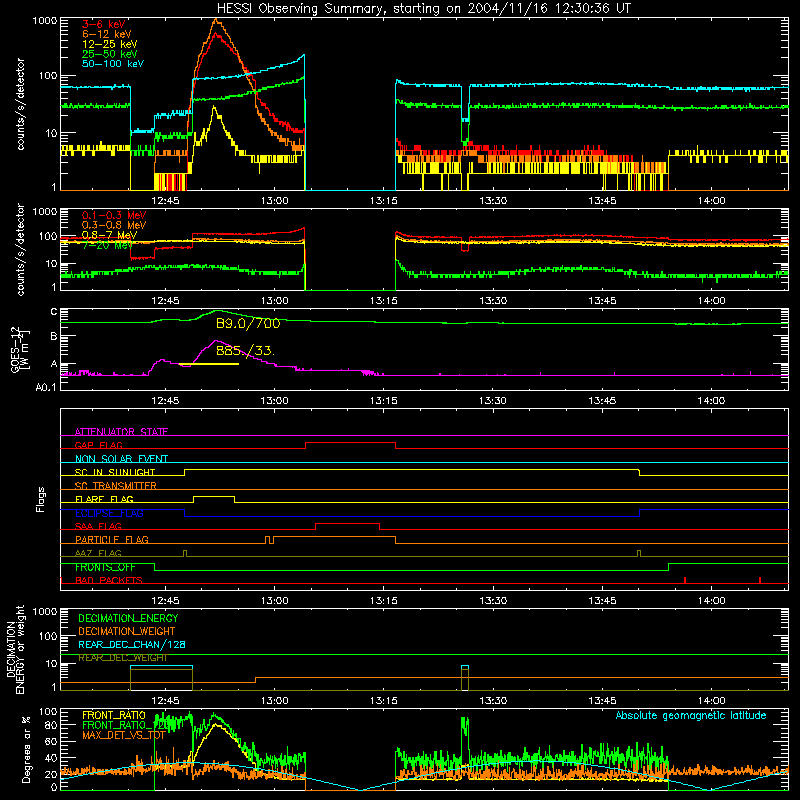The image size is (800, 800).
Task: Click the 12-25 keV legend entry
Action: pos(110,44)
